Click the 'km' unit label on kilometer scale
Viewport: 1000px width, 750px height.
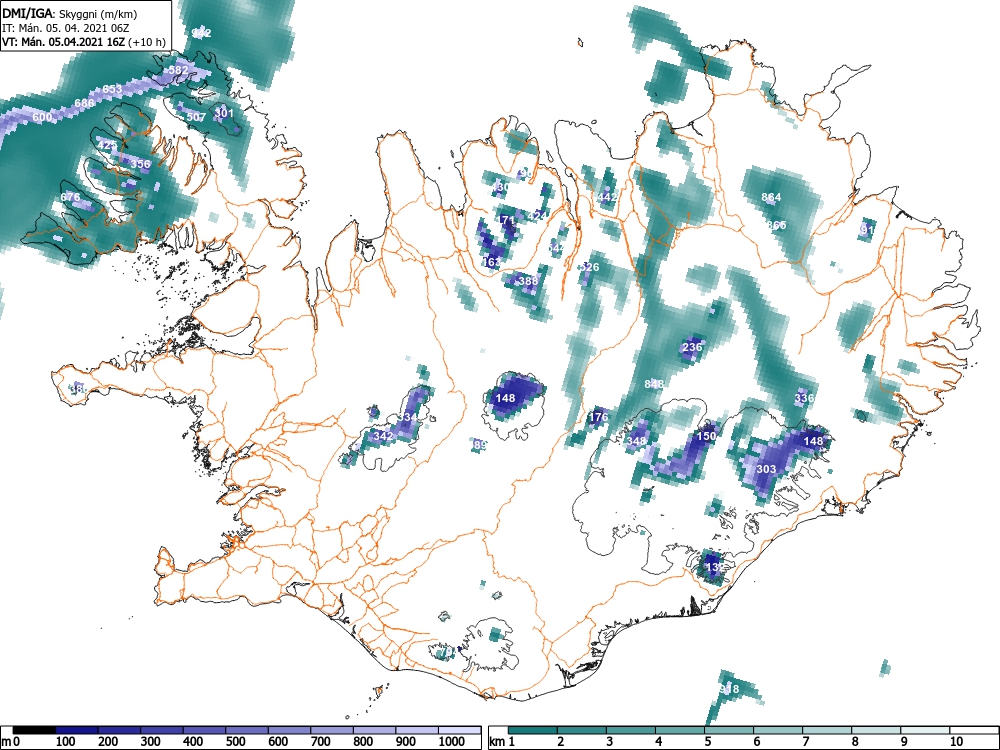pos(497,742)
